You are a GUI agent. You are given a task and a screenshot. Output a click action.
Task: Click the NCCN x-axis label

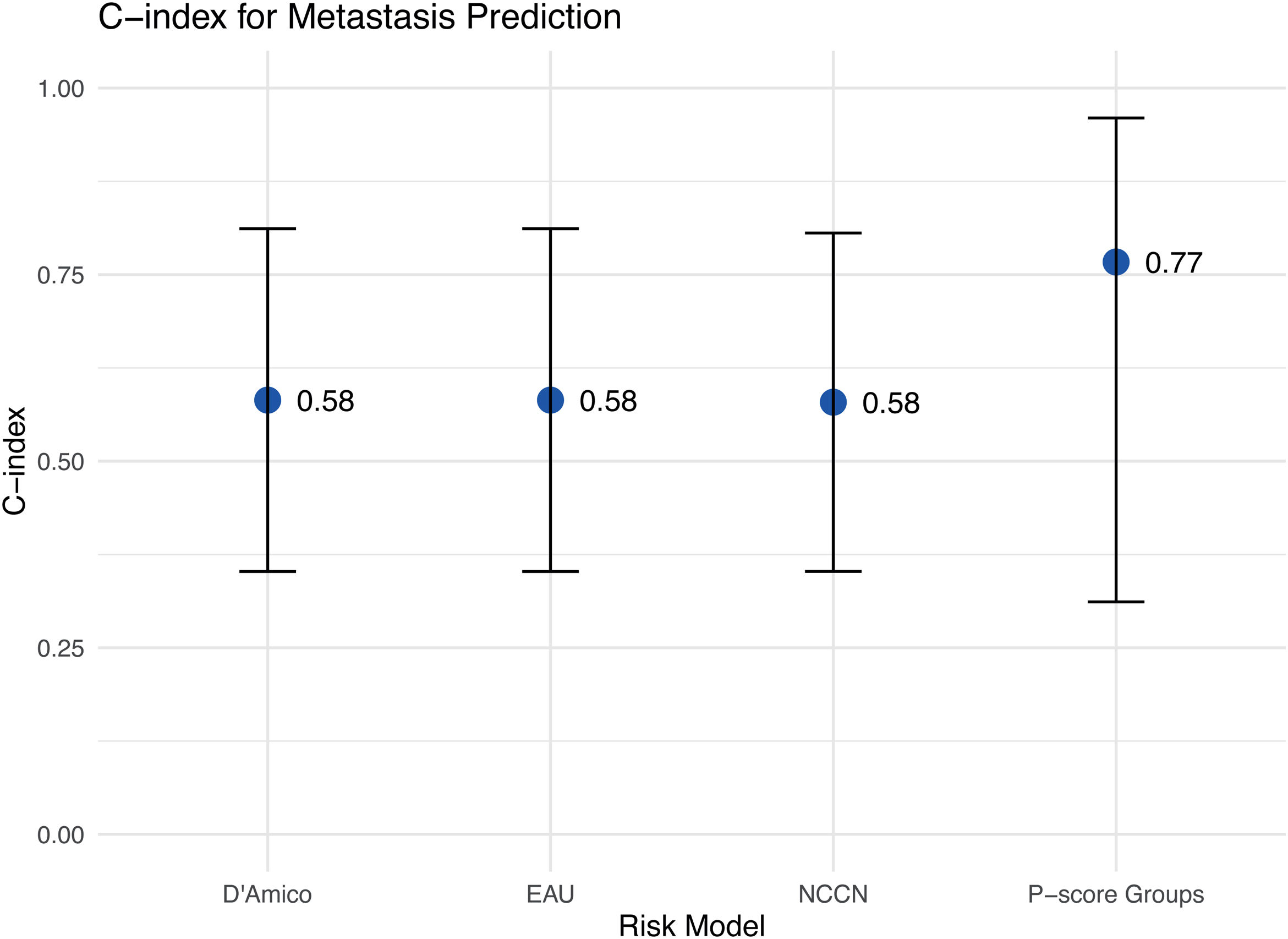[x=833, y=894]
